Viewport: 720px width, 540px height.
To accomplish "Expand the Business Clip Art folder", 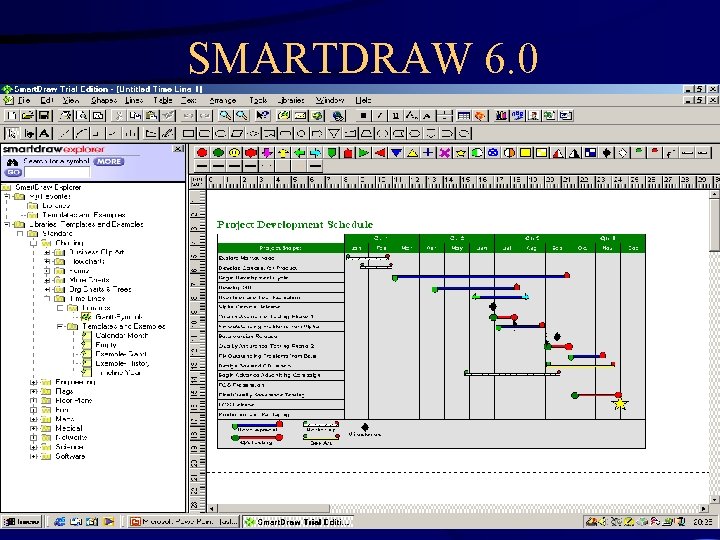I will [x=47, y=253].
